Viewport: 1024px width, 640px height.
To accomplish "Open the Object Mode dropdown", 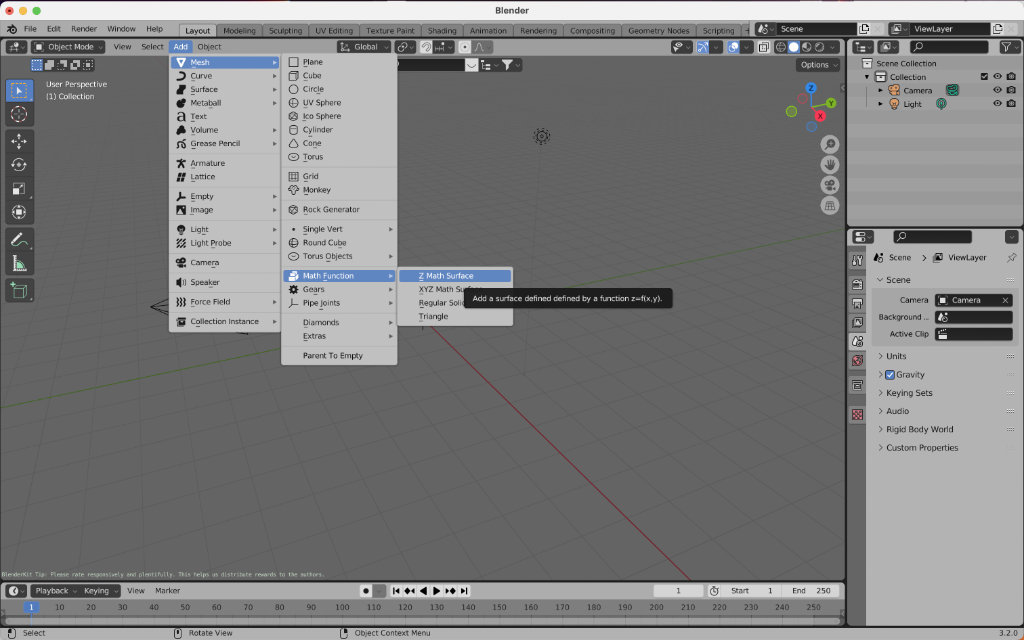I will [67, 47].
